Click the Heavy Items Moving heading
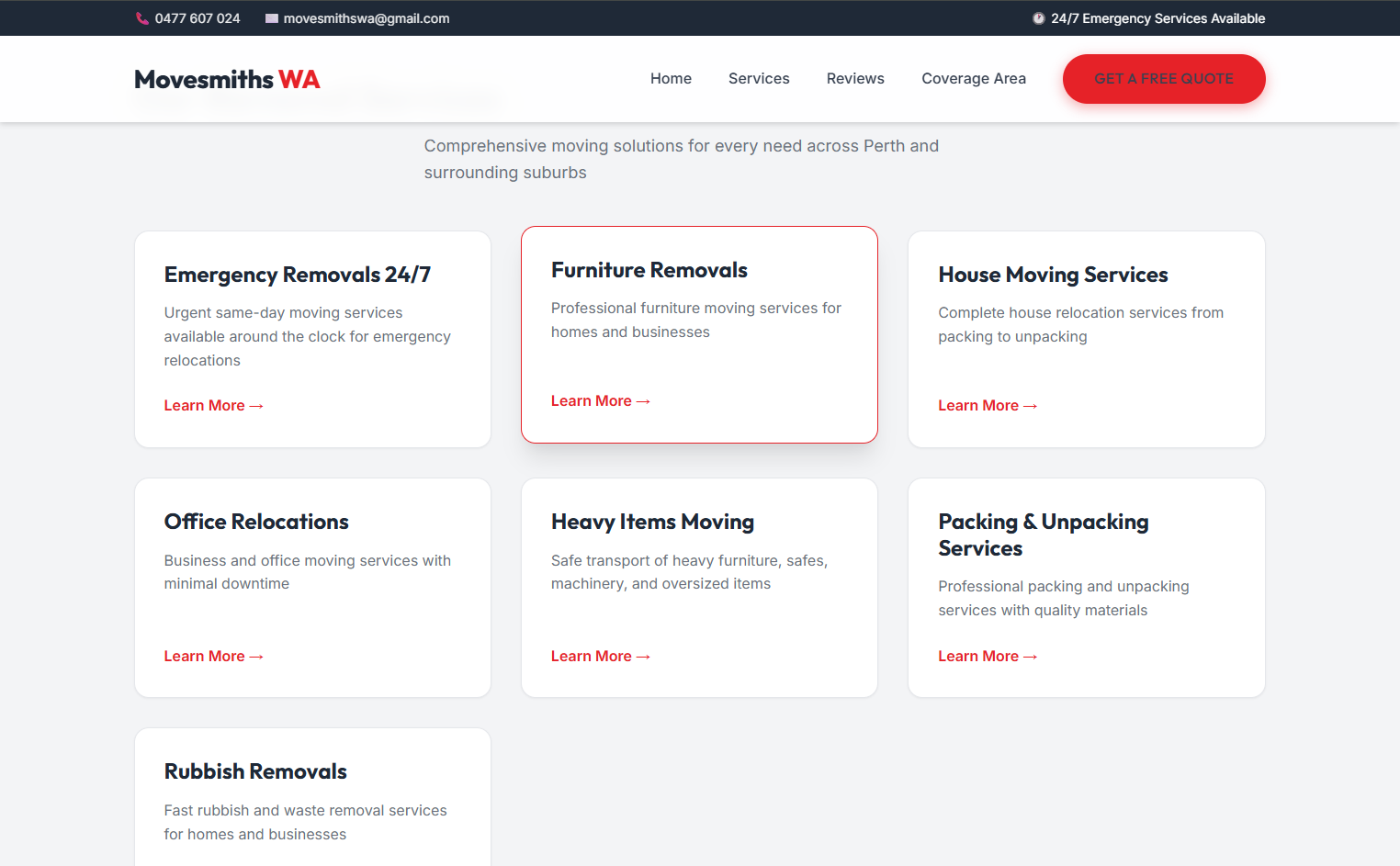Image resolution: width=1400 pixels, height=866 pixels. point(652,522)
